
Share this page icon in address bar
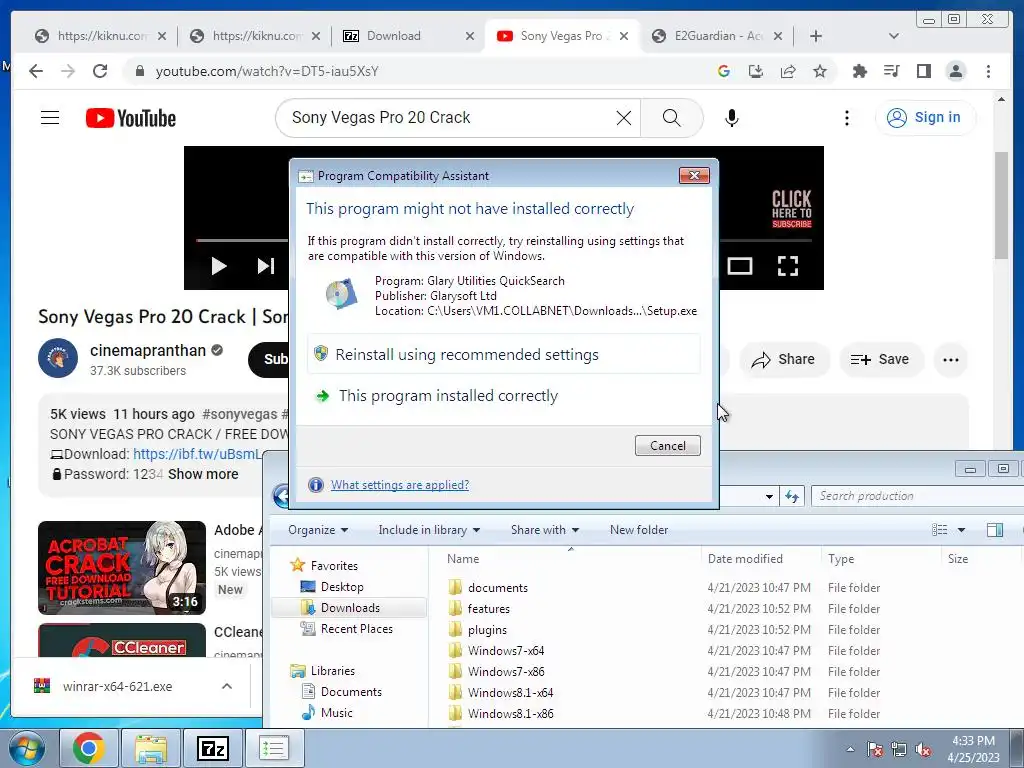[788, 71]
